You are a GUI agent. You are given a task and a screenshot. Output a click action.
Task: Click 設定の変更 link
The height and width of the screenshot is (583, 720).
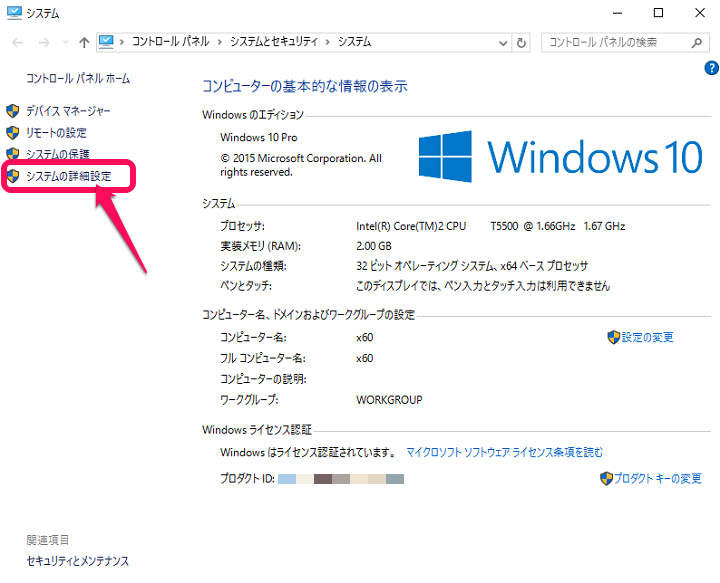(647, 337)
